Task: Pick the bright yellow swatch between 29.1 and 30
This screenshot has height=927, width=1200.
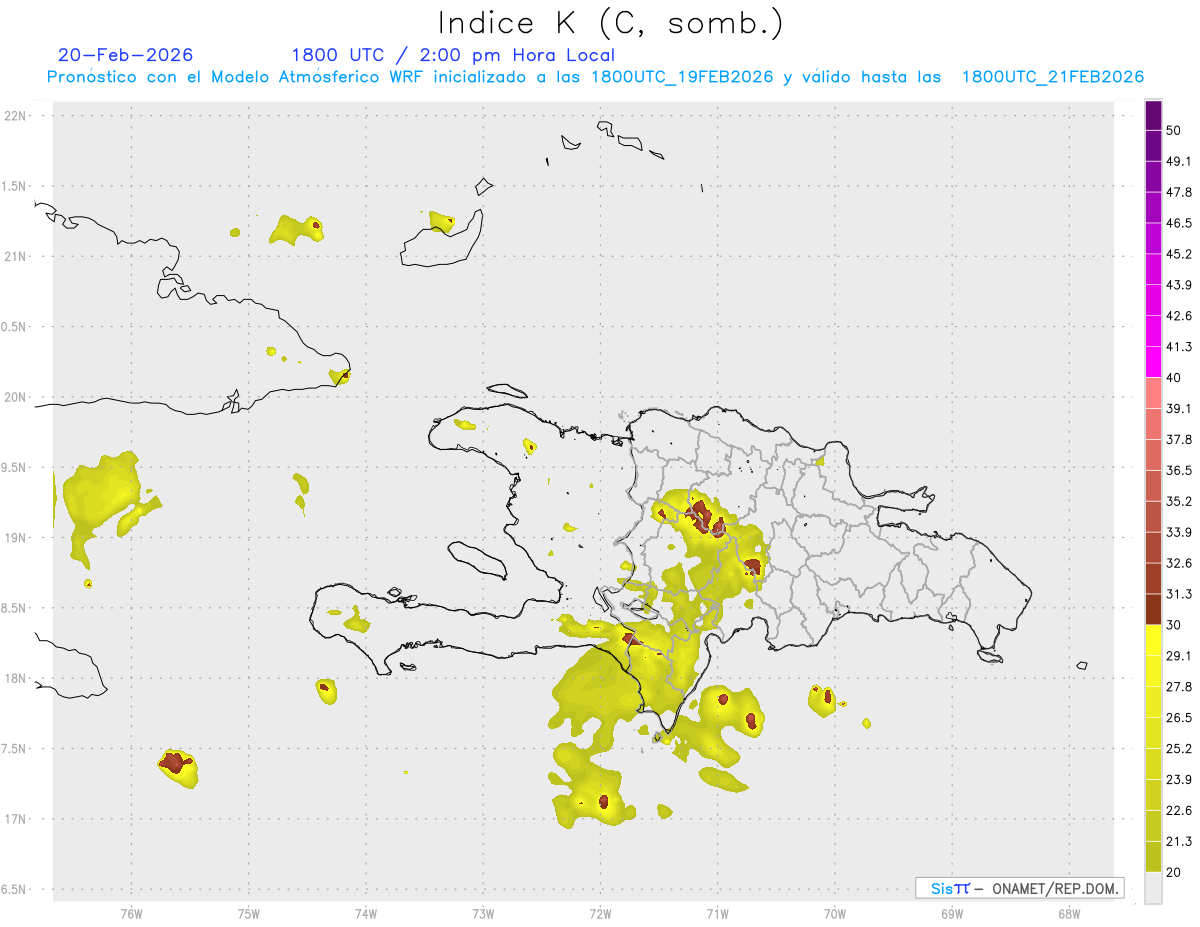Action: (x=1153, y=640)
